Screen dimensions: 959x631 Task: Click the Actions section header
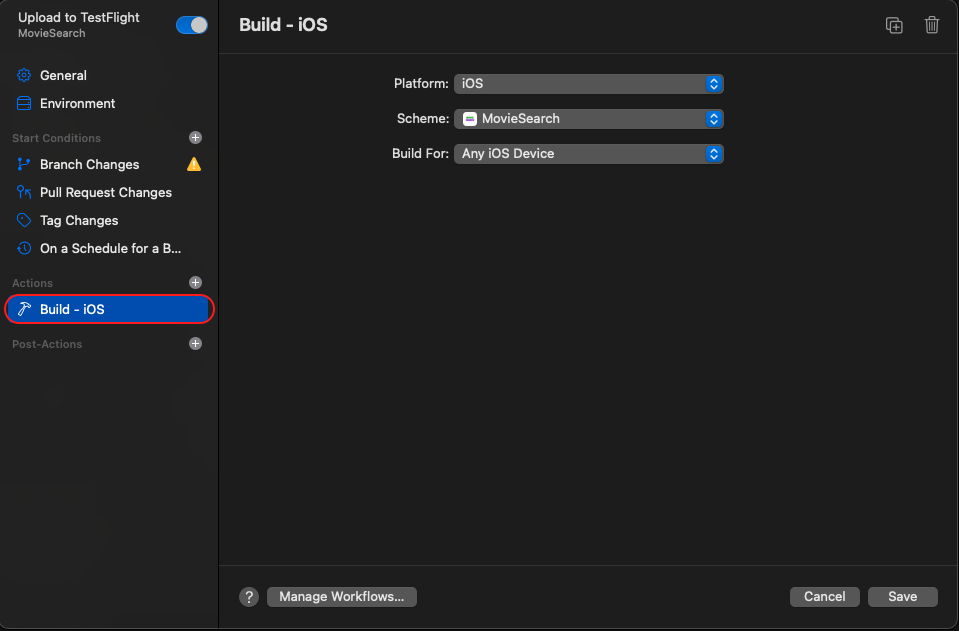coord(32,283)
